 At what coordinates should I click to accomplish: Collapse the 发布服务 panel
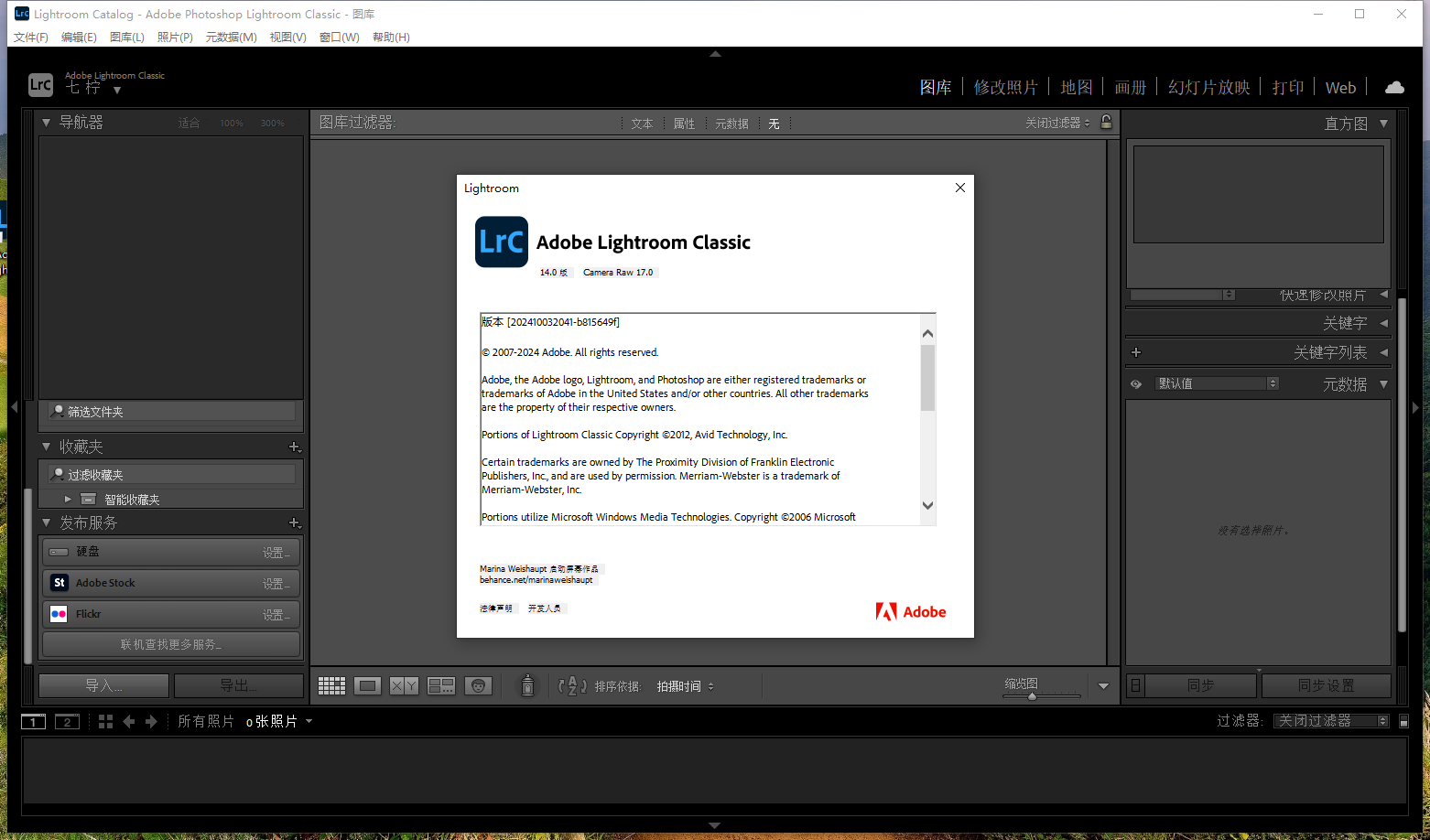[47, 522]
